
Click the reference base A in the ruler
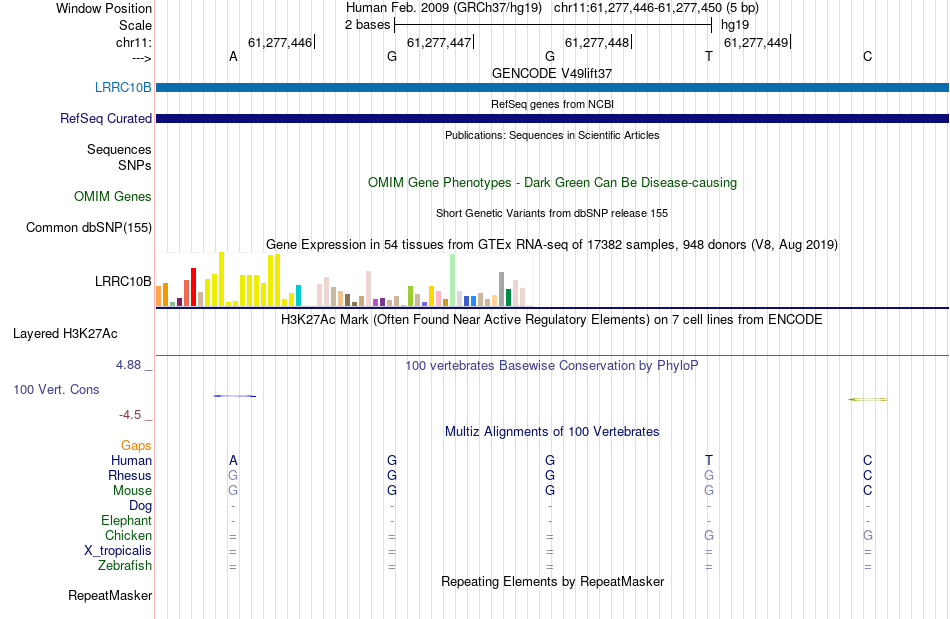233,56
